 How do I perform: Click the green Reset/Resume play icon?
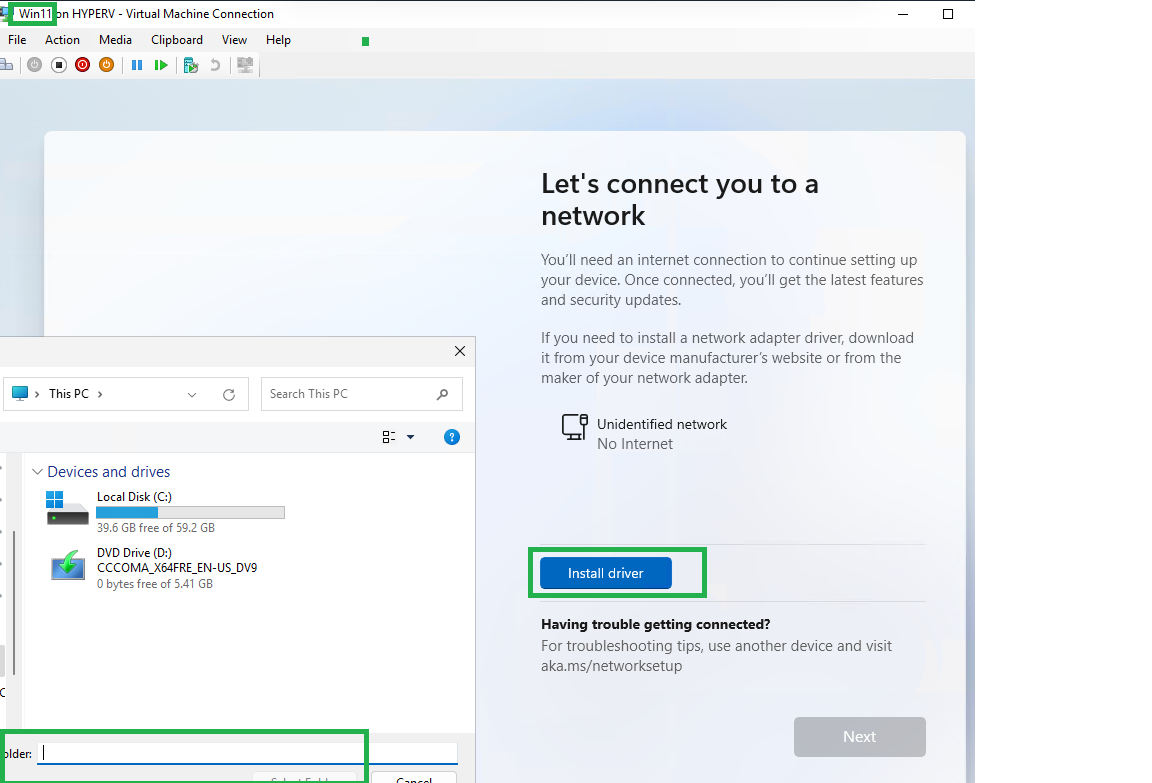click(x=161, y=65)
